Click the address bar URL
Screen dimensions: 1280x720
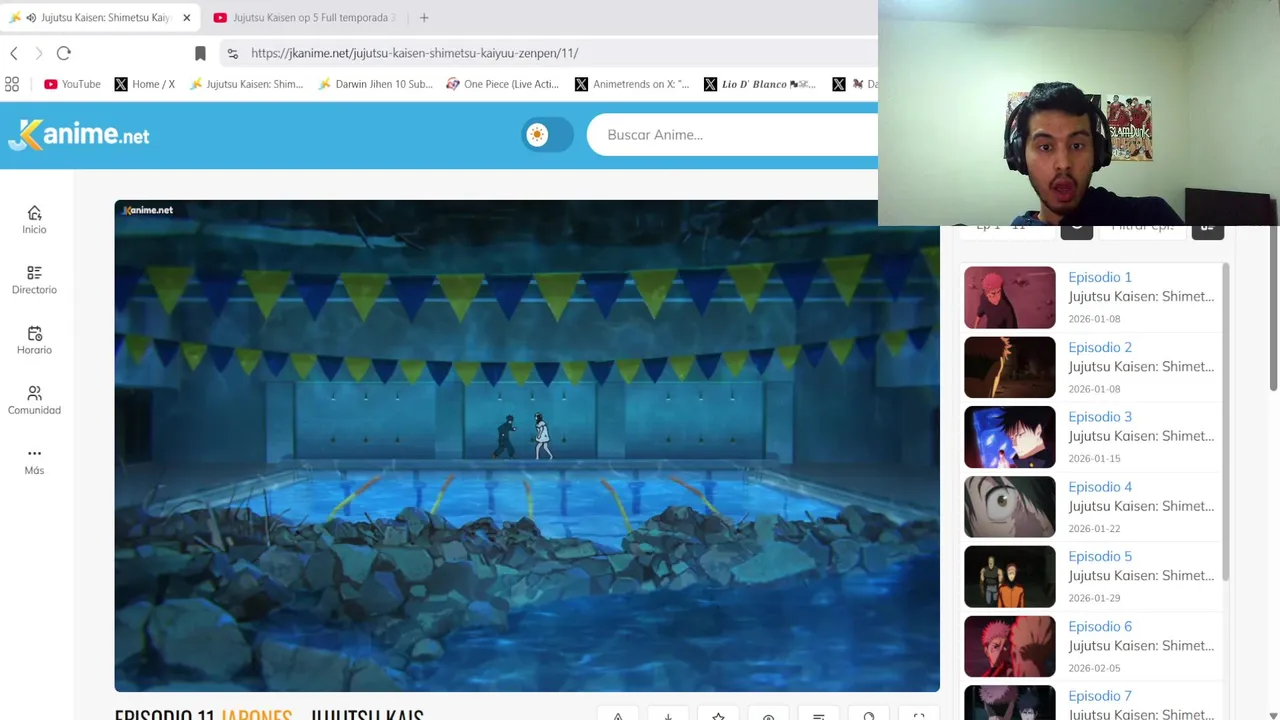pyautogui.click(x=414, y=53)
